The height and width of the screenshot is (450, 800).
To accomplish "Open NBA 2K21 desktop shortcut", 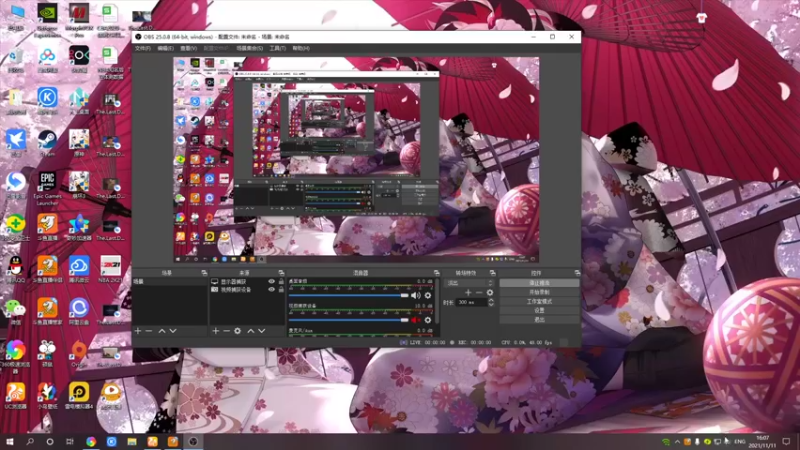I will click(110, 269).
